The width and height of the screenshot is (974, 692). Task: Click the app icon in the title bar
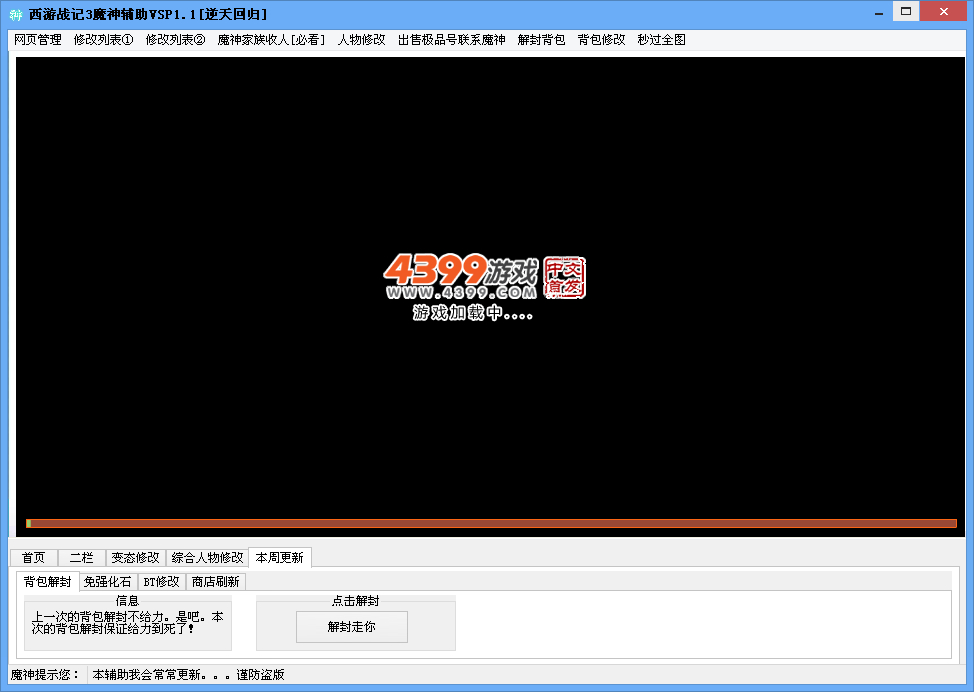click(x=16, y=14)
